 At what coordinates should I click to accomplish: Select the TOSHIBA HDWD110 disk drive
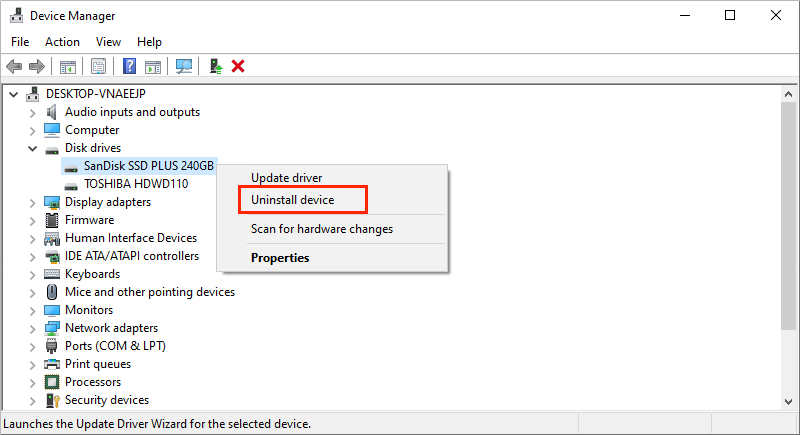136,184
